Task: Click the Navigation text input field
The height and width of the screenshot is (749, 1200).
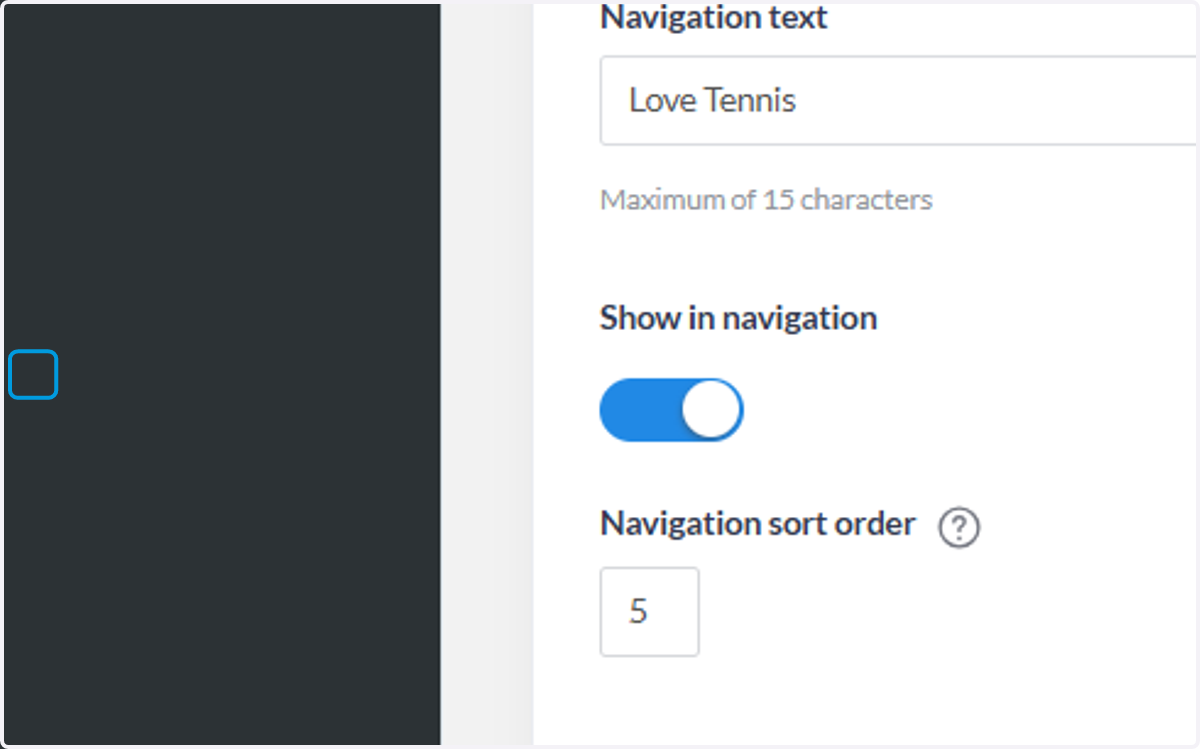Action: click(898, 101)
